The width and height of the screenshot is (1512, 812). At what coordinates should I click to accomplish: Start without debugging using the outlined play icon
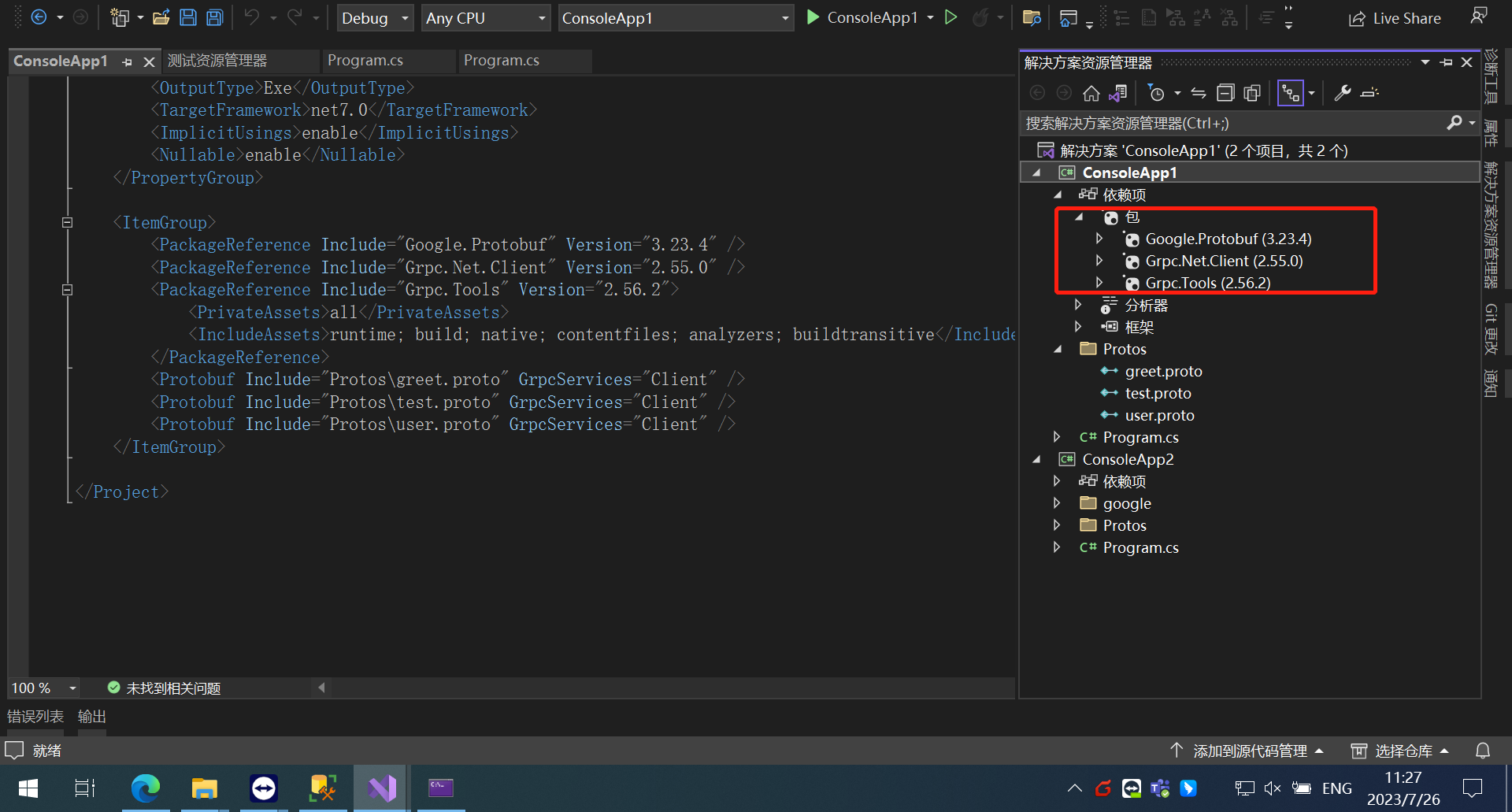pos(951,17)
